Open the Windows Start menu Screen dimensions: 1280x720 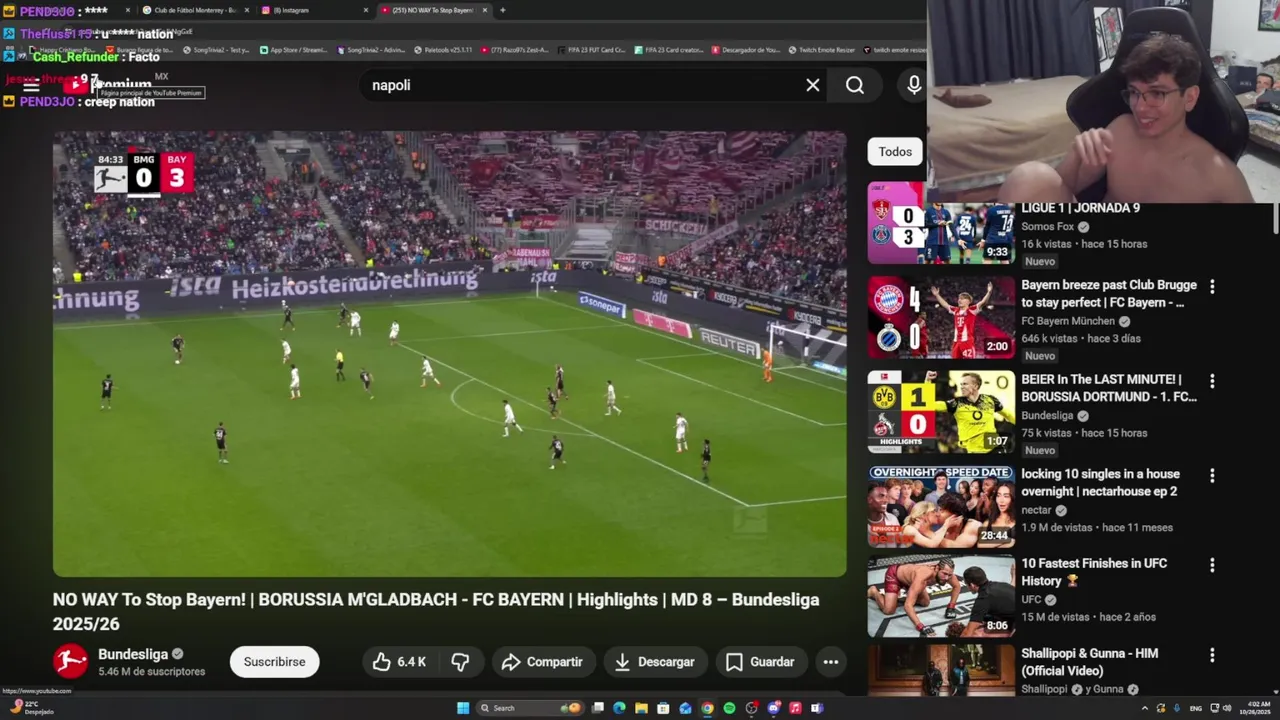point(463,708)
